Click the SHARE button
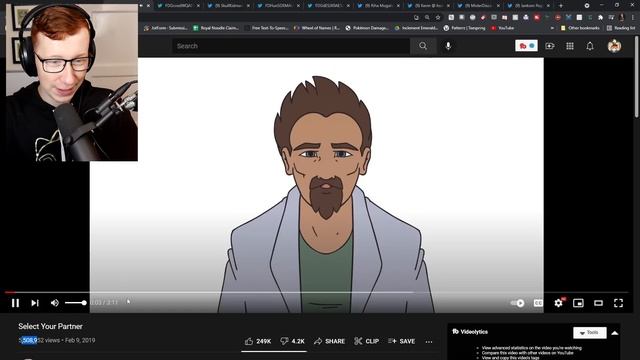 329,341
